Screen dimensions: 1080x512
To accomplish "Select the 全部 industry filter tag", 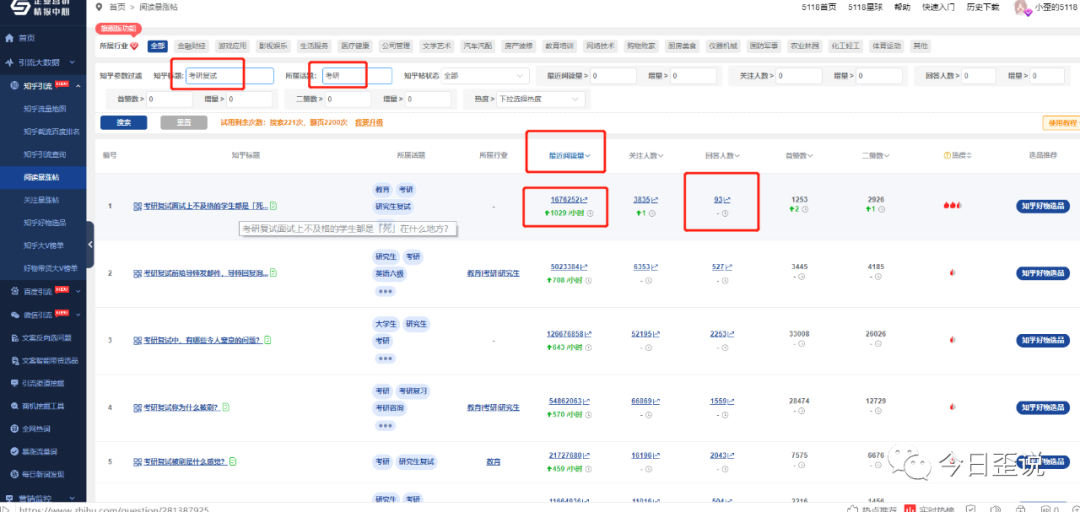I will click(x=157, y=46).
